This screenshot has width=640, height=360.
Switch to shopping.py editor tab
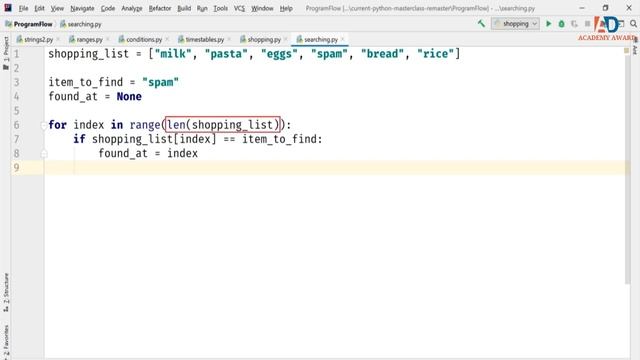264,39
